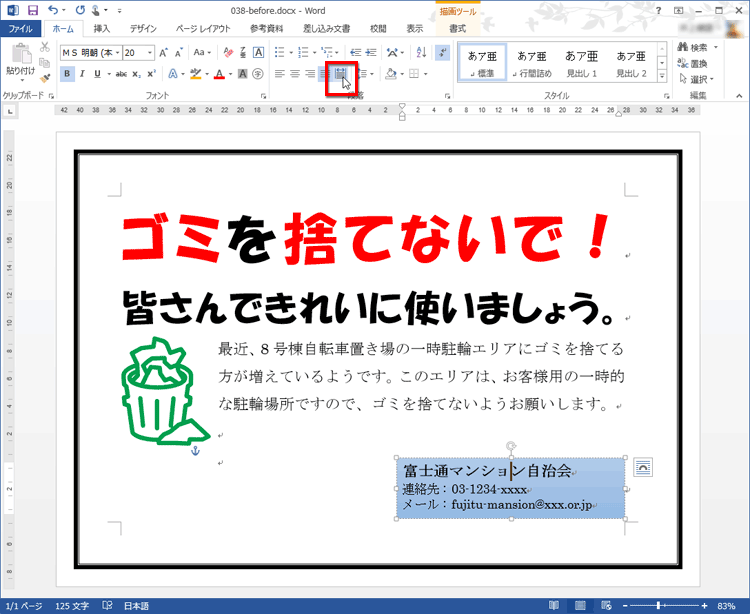Screen dimensions: 750x614
Task: Open ribbon display options
Action: tap(679, 11)
